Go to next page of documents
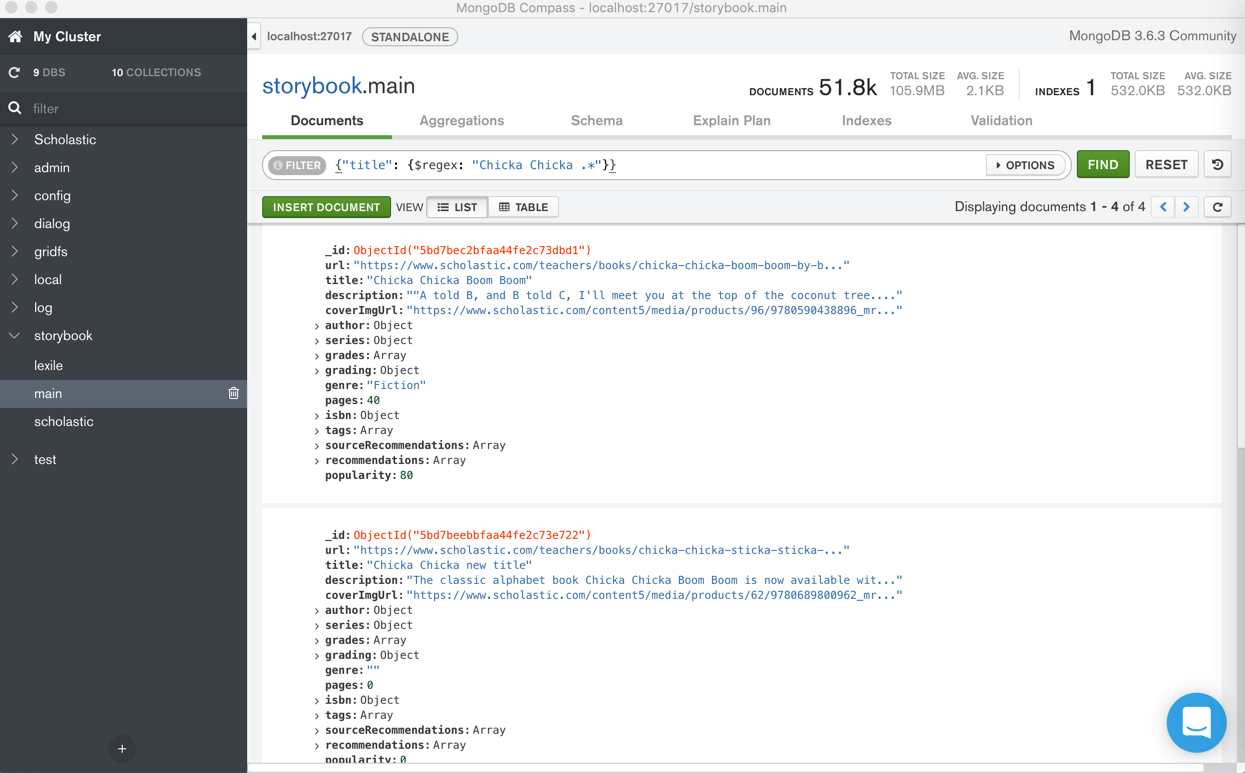The height and width of the screenshot is (773, 1245). point(1187,207)
